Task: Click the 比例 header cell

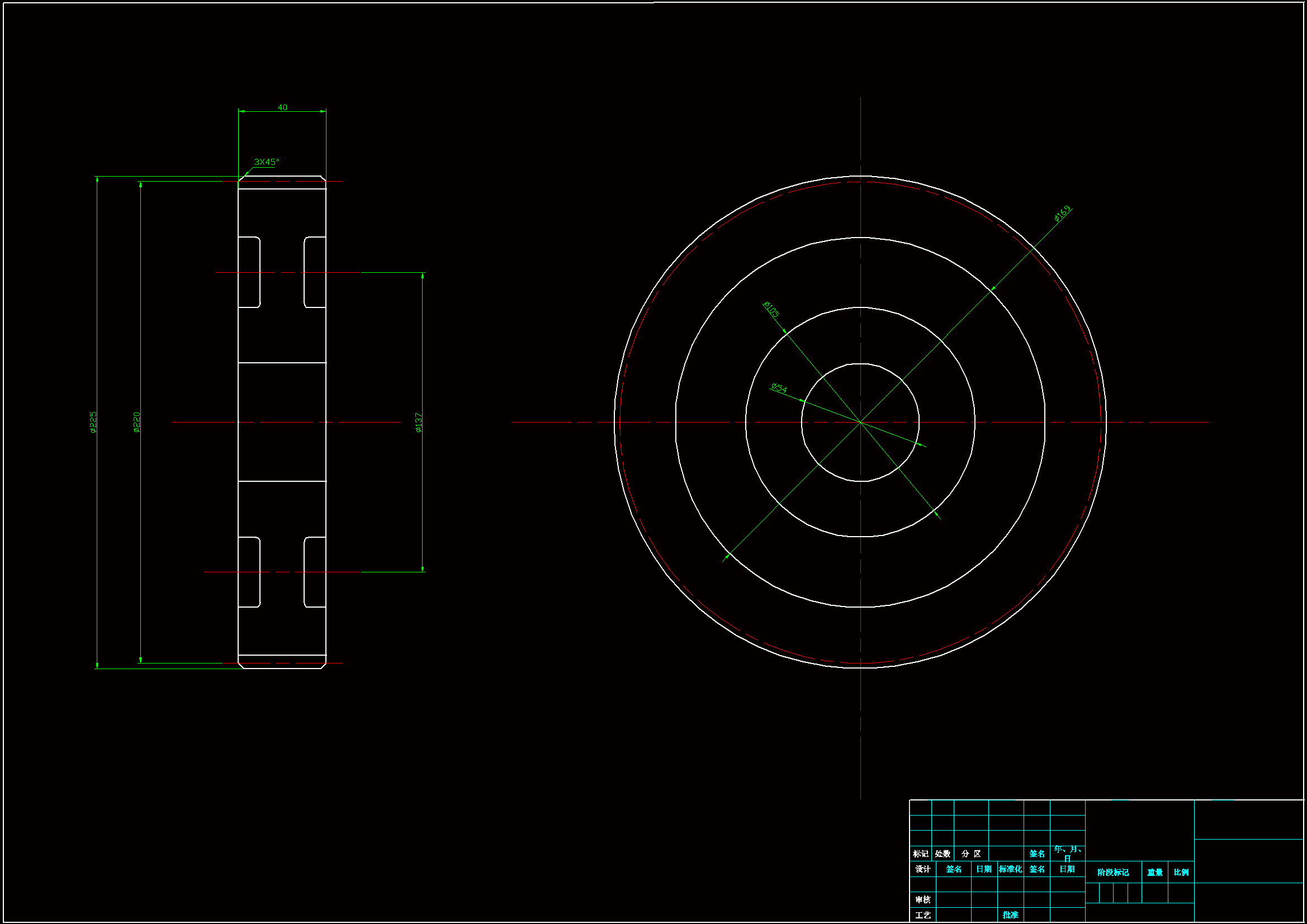Action: 1181,872
